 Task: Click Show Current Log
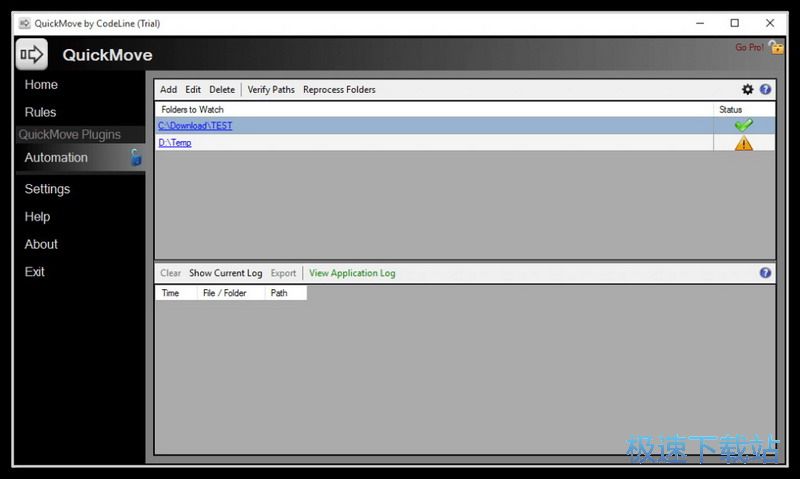(225, 273)
